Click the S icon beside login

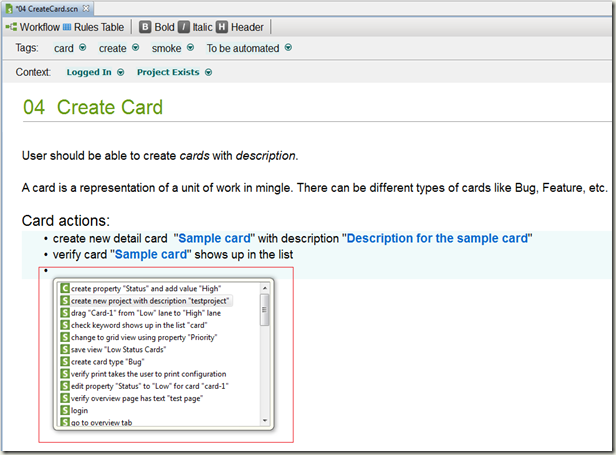point(65,410)
